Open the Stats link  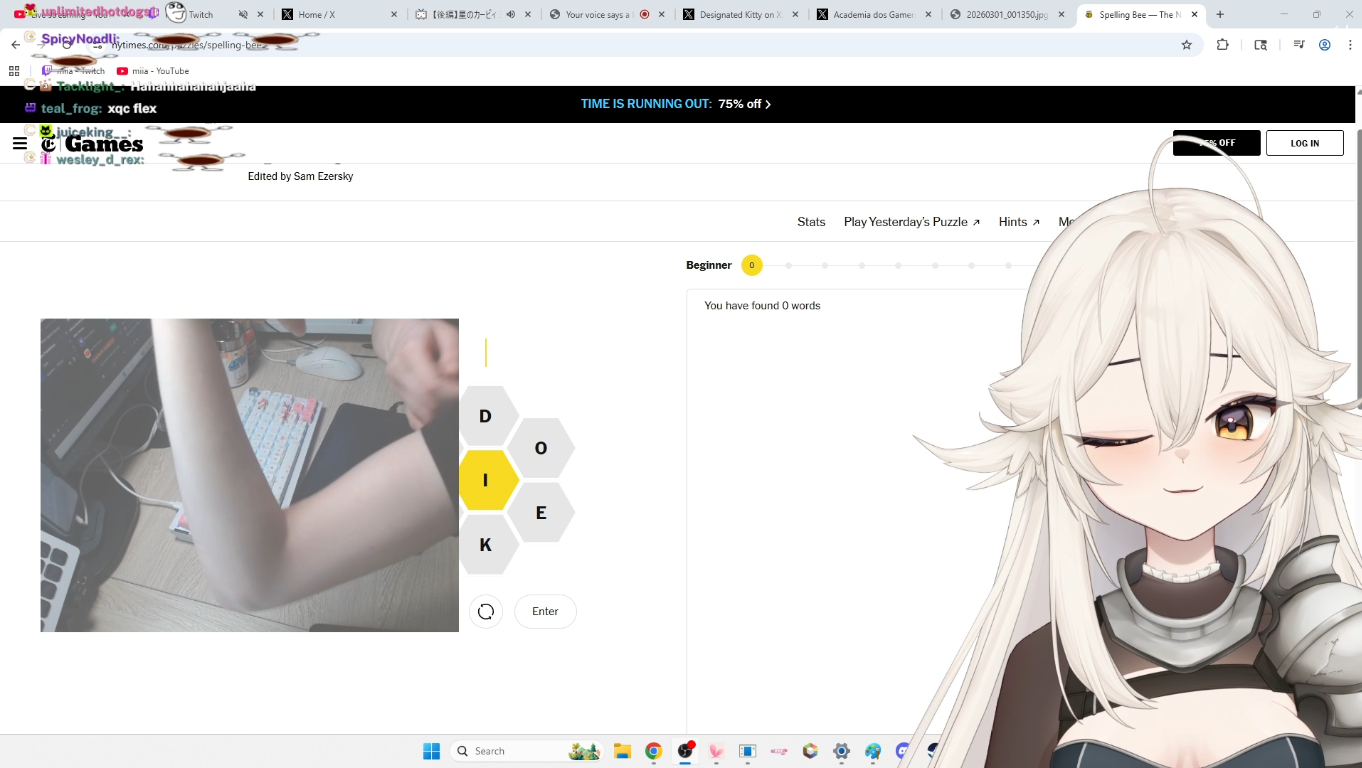click(811, 222)
